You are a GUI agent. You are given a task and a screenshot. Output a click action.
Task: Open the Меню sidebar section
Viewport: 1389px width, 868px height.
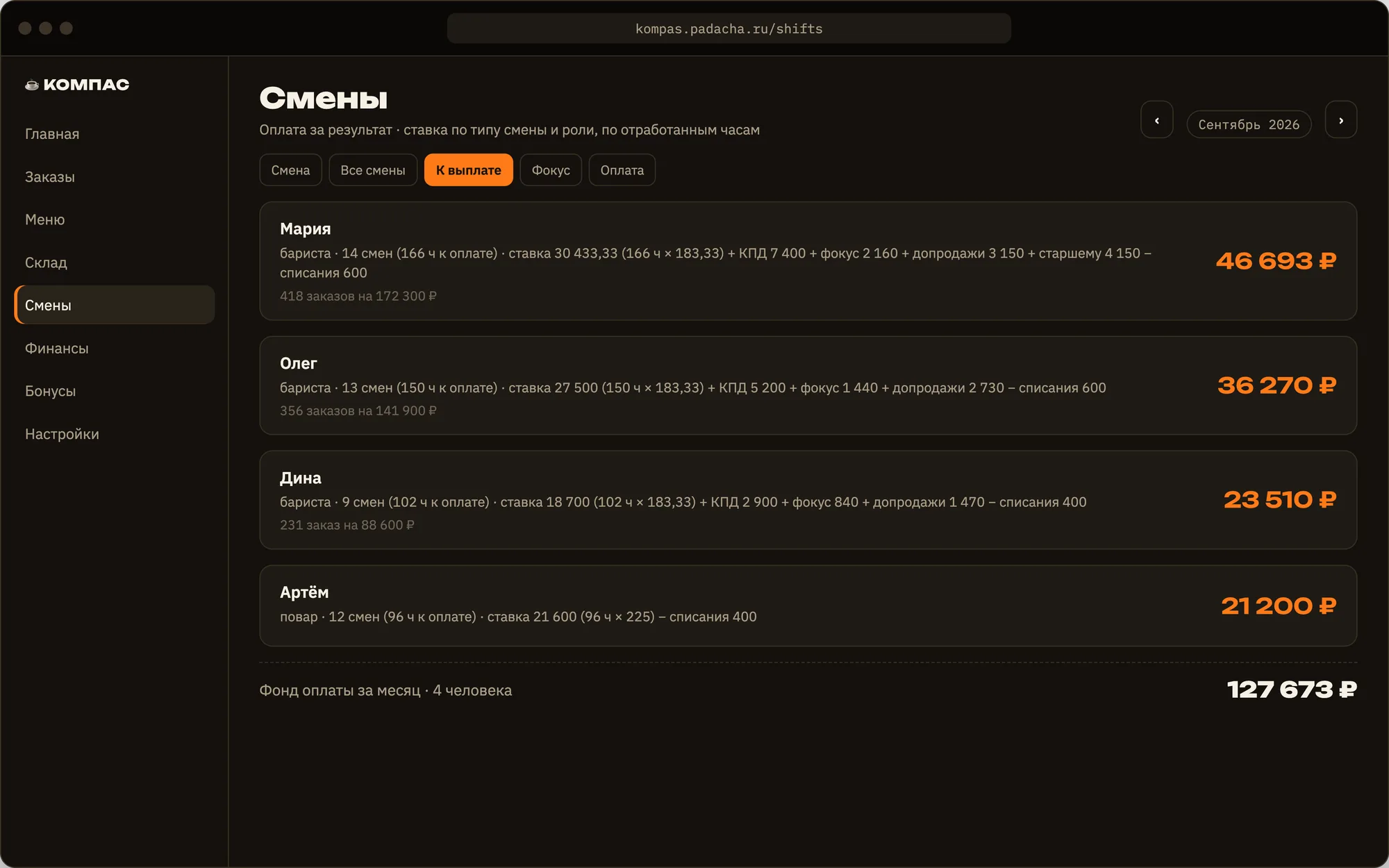click(114, 219)
